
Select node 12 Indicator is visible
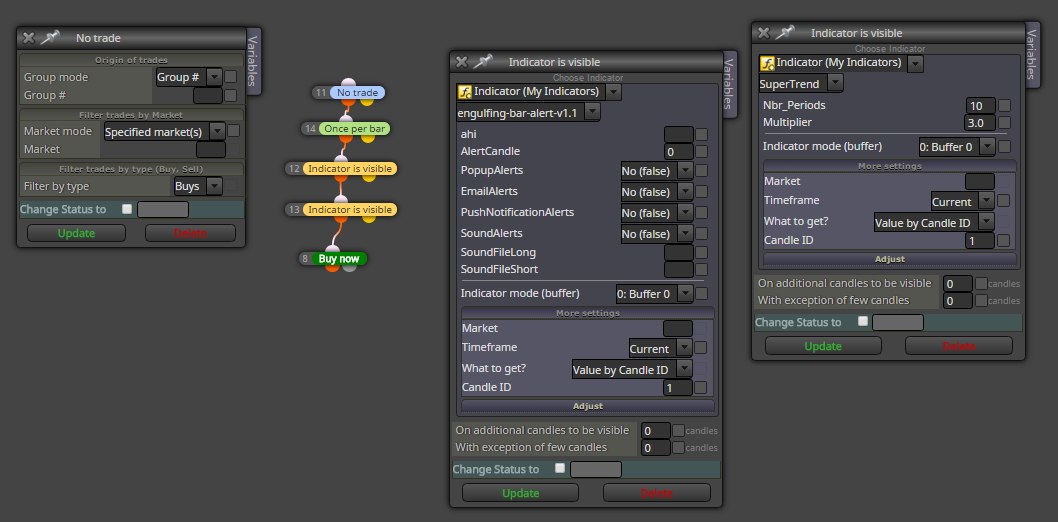(350, 169)
